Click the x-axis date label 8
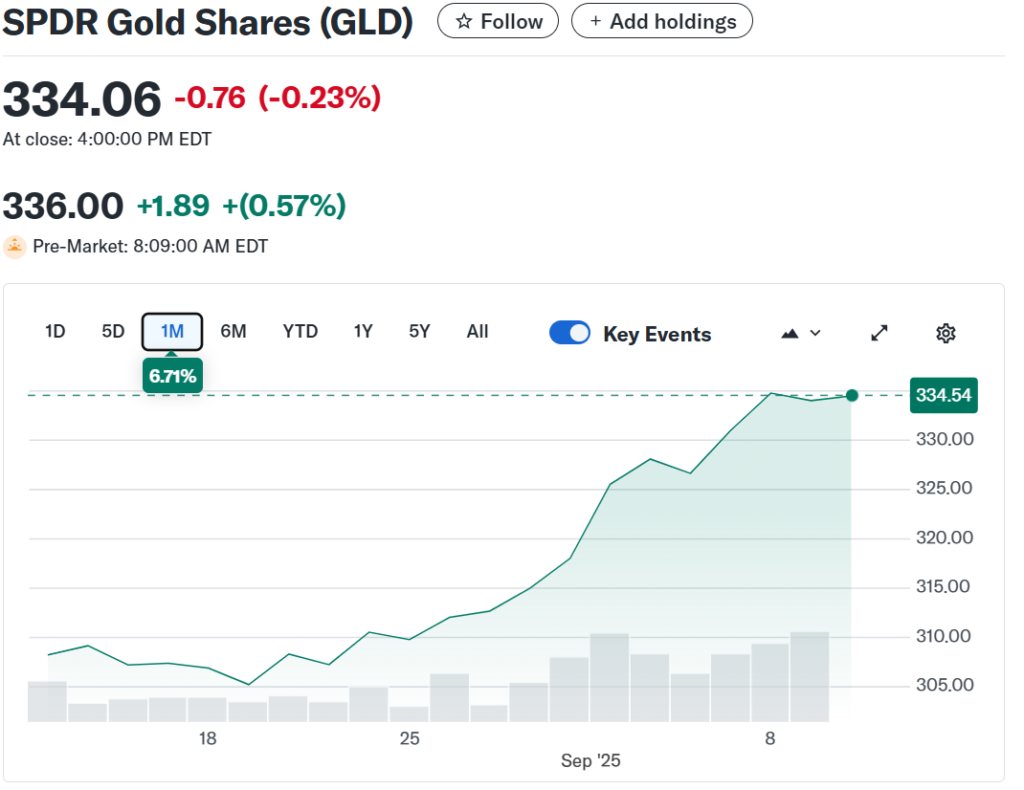The image size is (1024, 790). tap(771, 738)
